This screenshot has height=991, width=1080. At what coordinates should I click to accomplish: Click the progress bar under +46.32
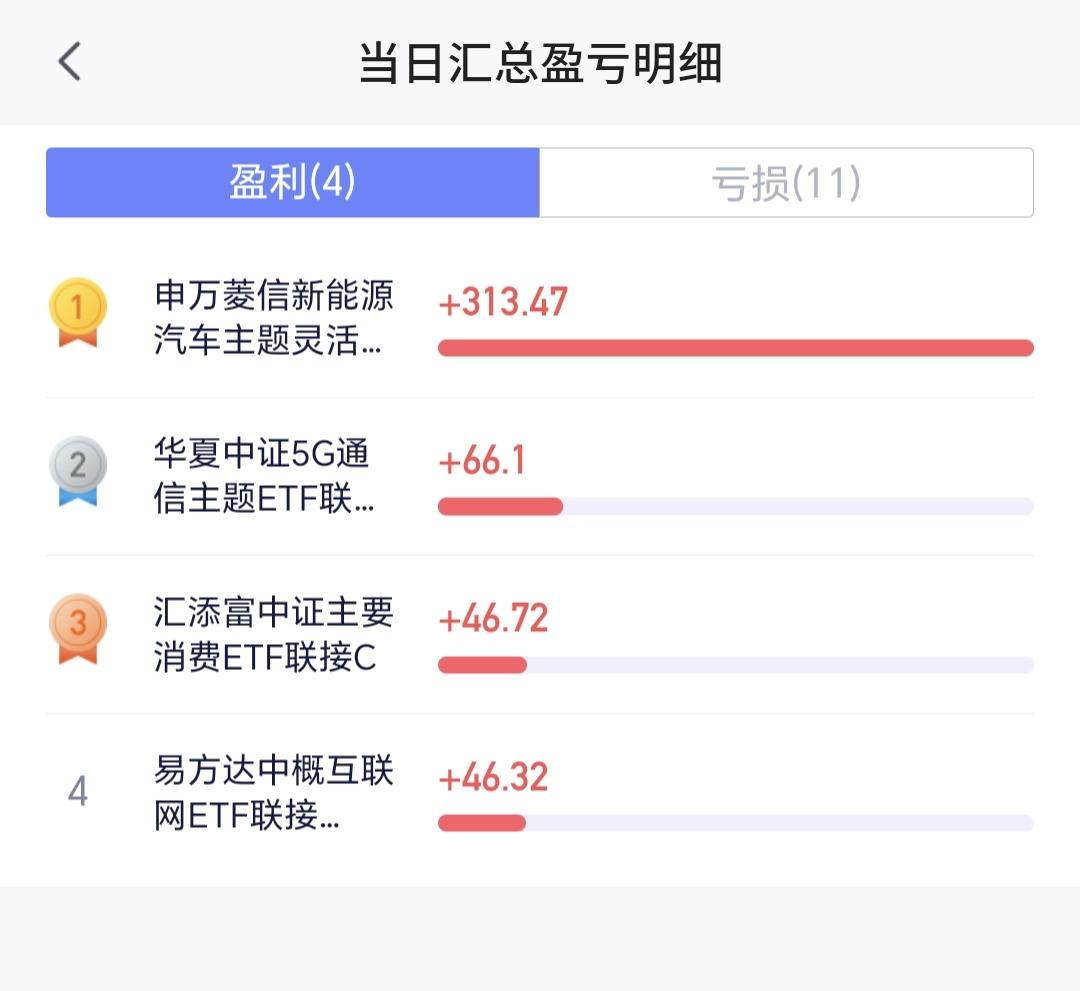point(735,823)
